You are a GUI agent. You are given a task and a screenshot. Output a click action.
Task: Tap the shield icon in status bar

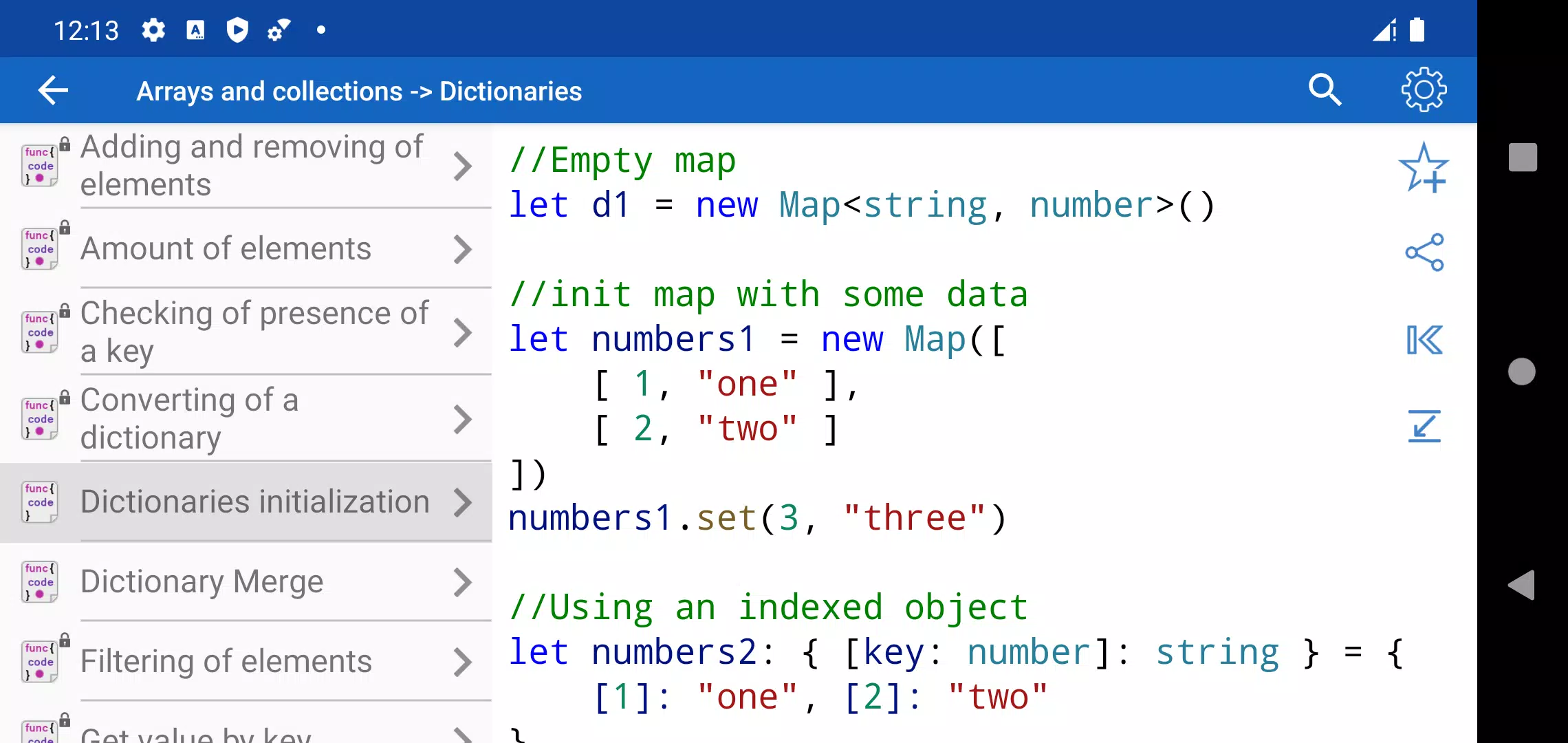click(237, 30)
